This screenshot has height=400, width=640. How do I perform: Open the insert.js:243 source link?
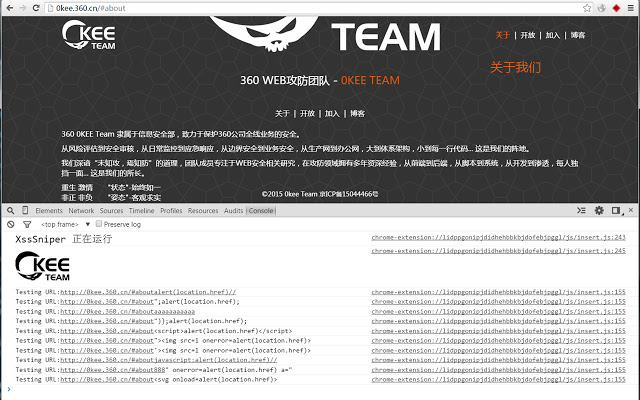pos(498,237)
